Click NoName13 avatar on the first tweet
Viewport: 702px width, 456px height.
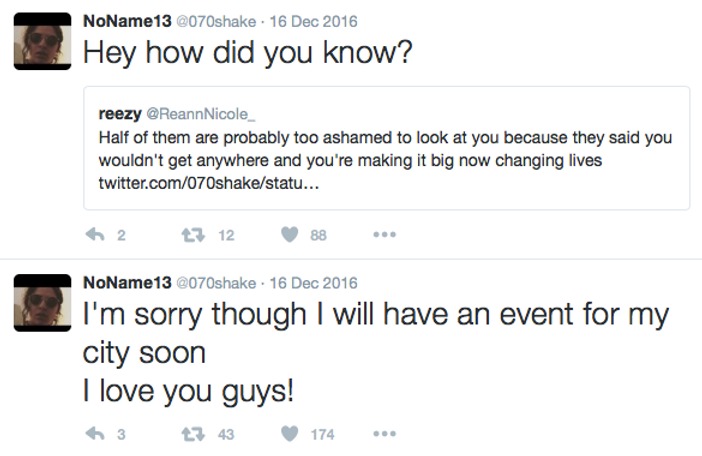click(x=40, y=43)
